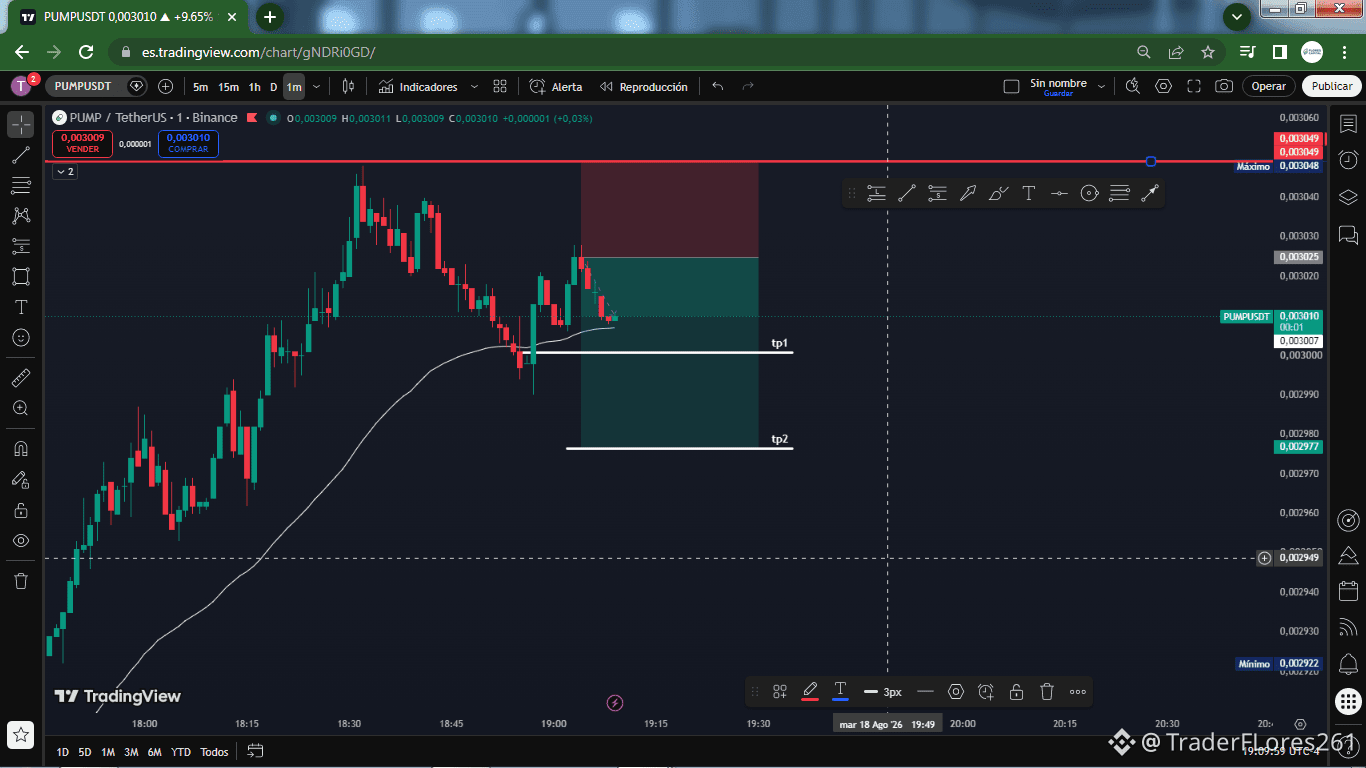The width and height of the screenshot is (1366, 768).
Task: Take a chart snapshot with camera icon
Action: [x=1224, y=87]
